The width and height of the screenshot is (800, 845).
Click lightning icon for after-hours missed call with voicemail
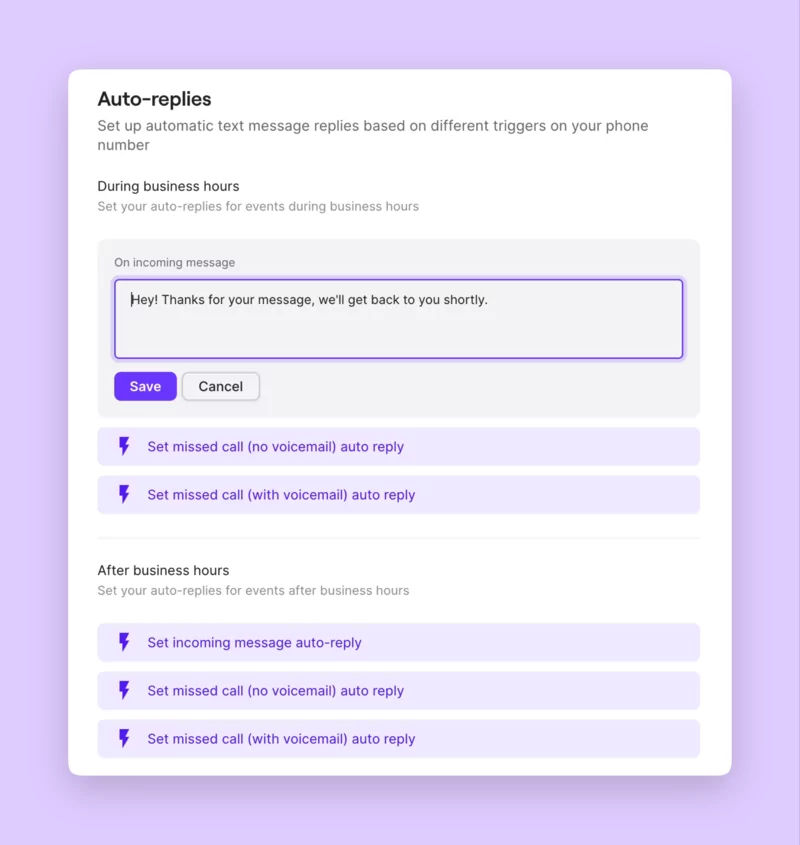coord(124,739)
